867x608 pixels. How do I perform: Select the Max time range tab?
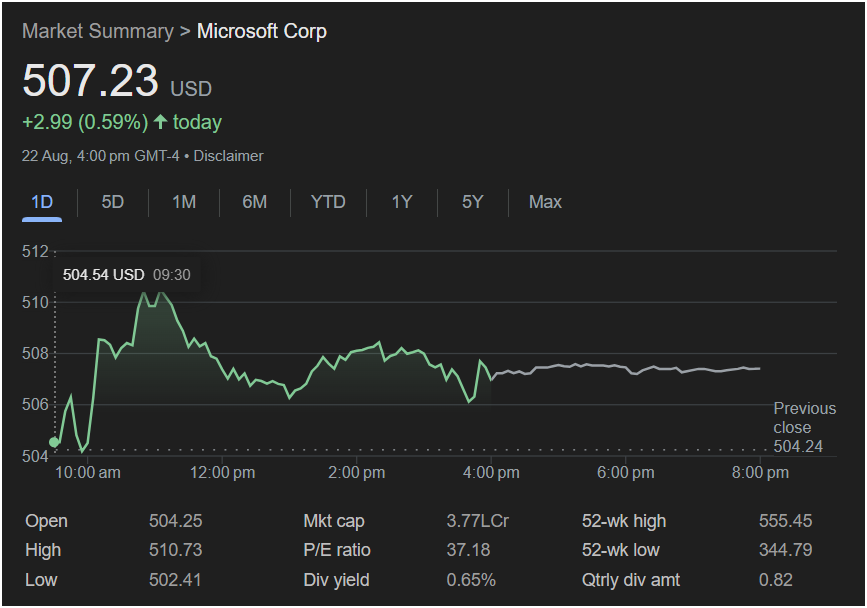[545, 202]
